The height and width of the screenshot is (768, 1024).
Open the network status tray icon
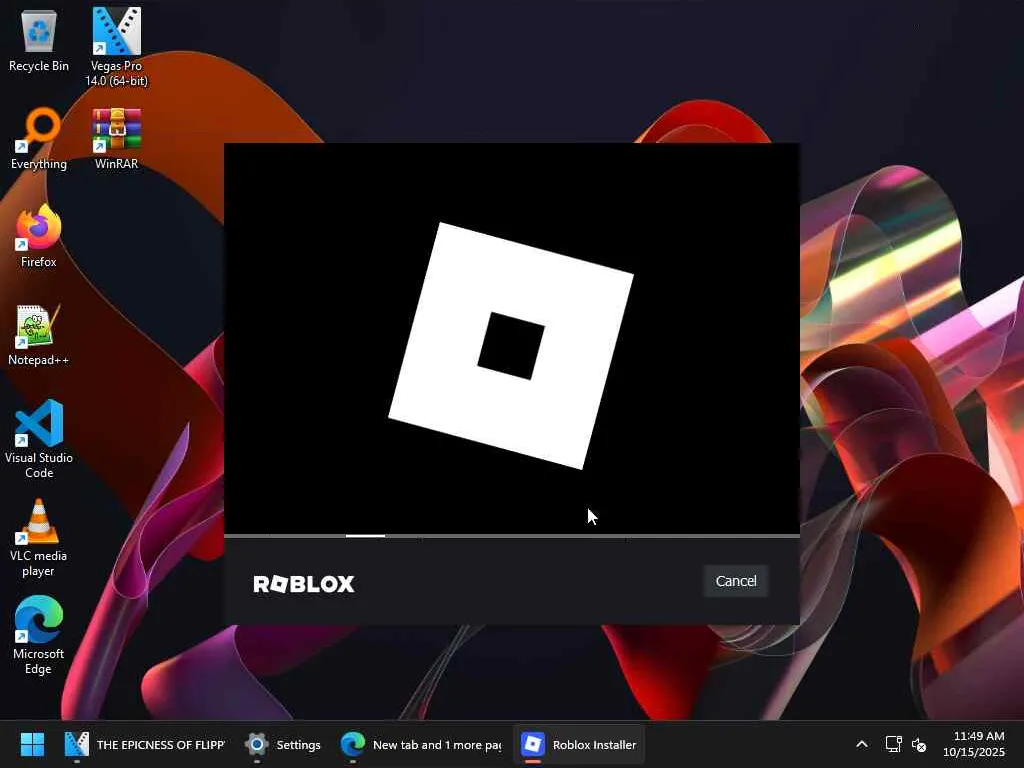pos(893,744)
